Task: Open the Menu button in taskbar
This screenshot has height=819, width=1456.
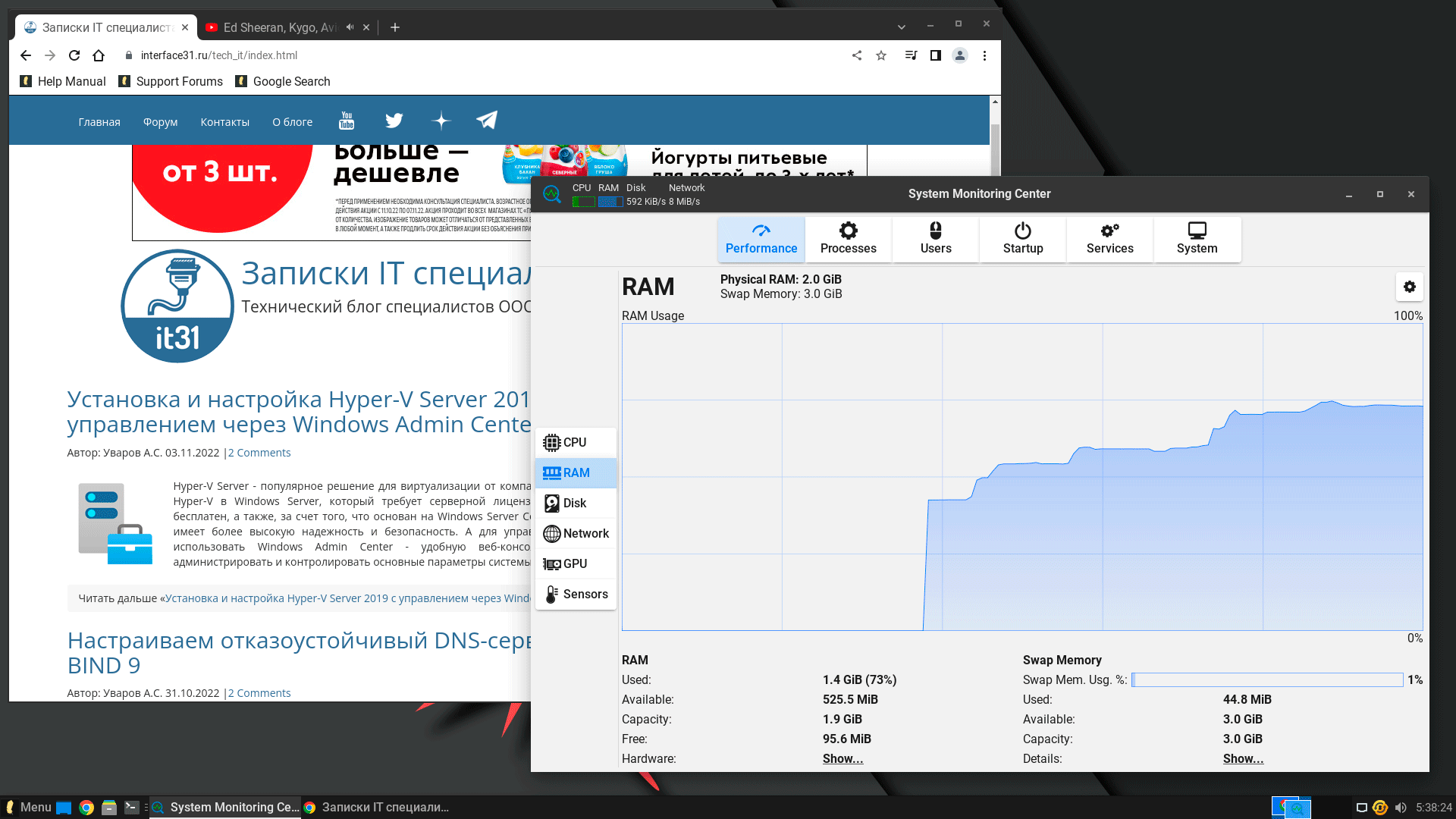Action: tap(28, 807)
